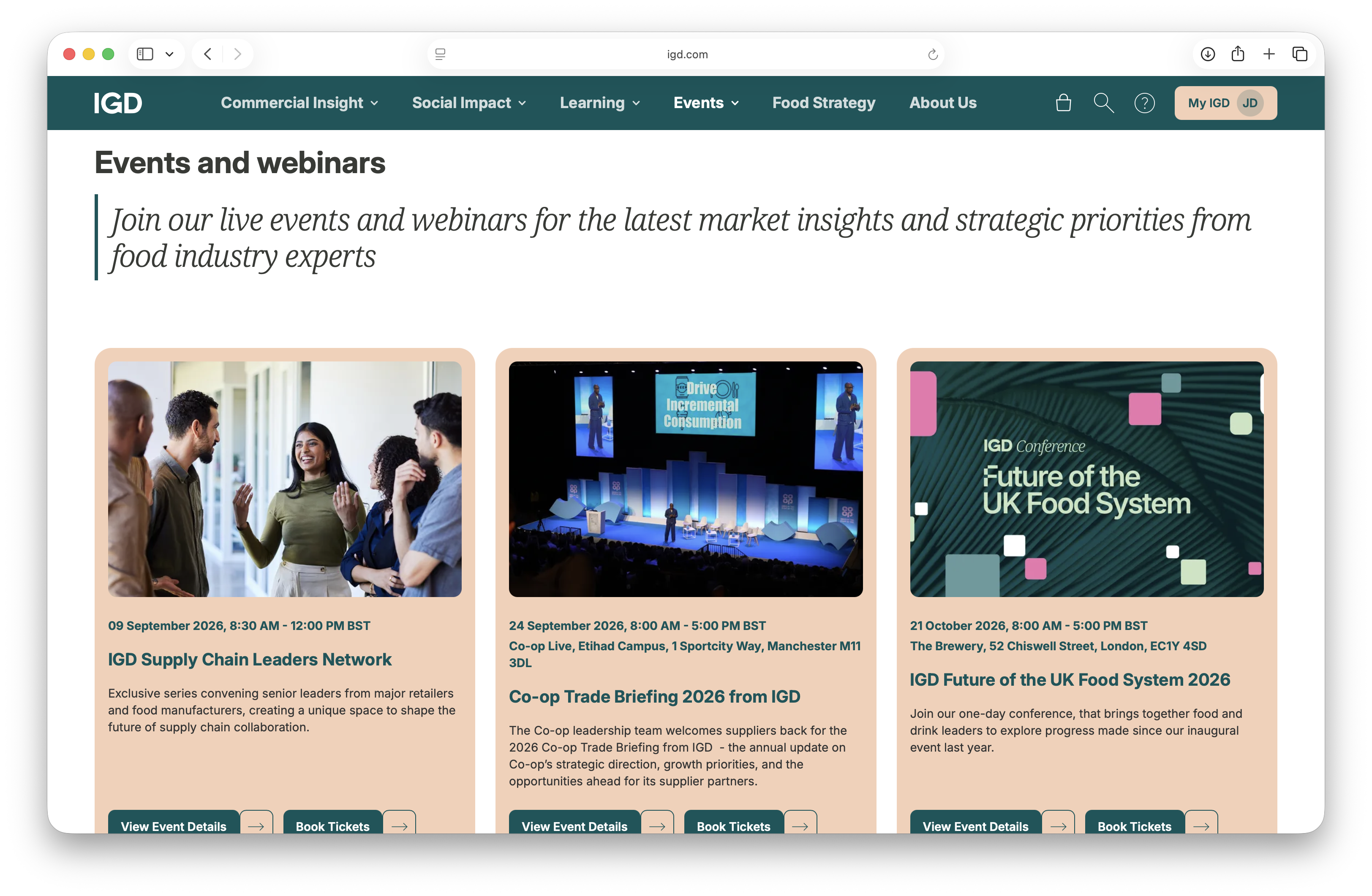1372x896 pixels.
Task: Click the Co-op Trade Briefing stage photo
Action: tap(686, 479)
